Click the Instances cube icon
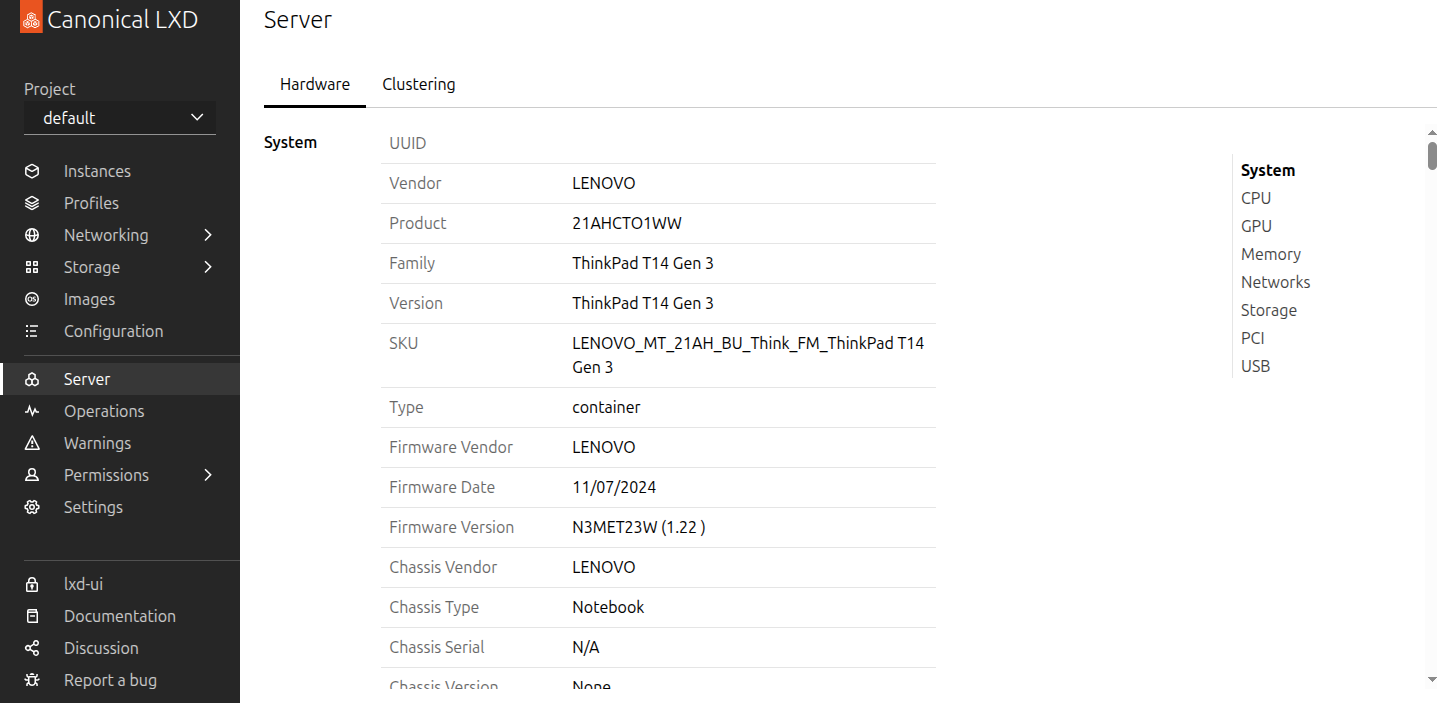The height and width of the screenshot is (703, 1437). point(32,171)
